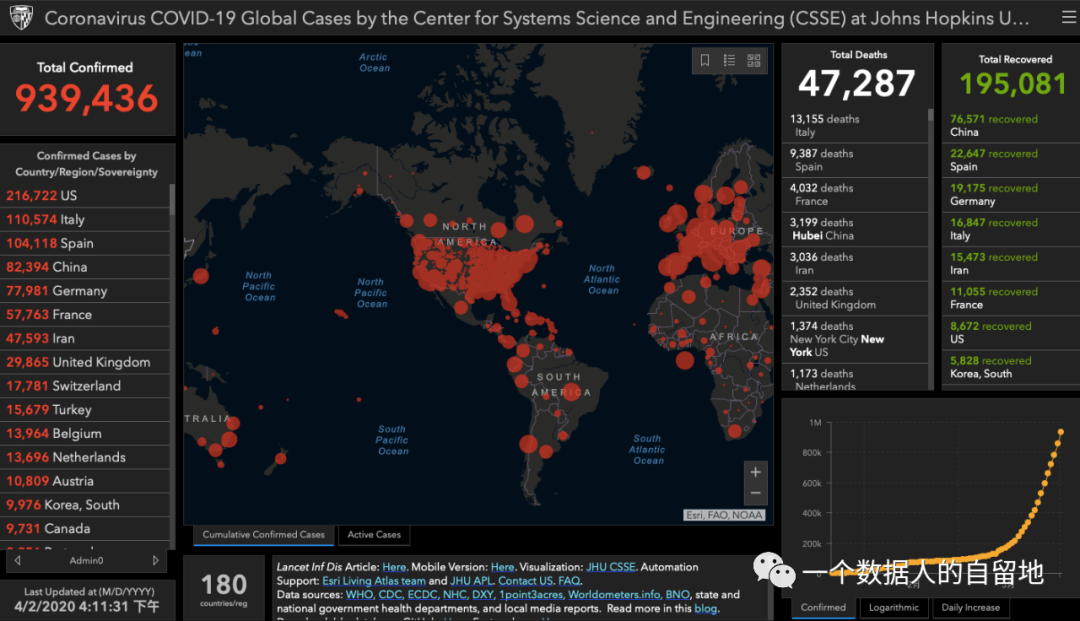This screenshot has height=621, width=1080.
Task: Open the basemap gallery grid icon
Action: point(753,61)
